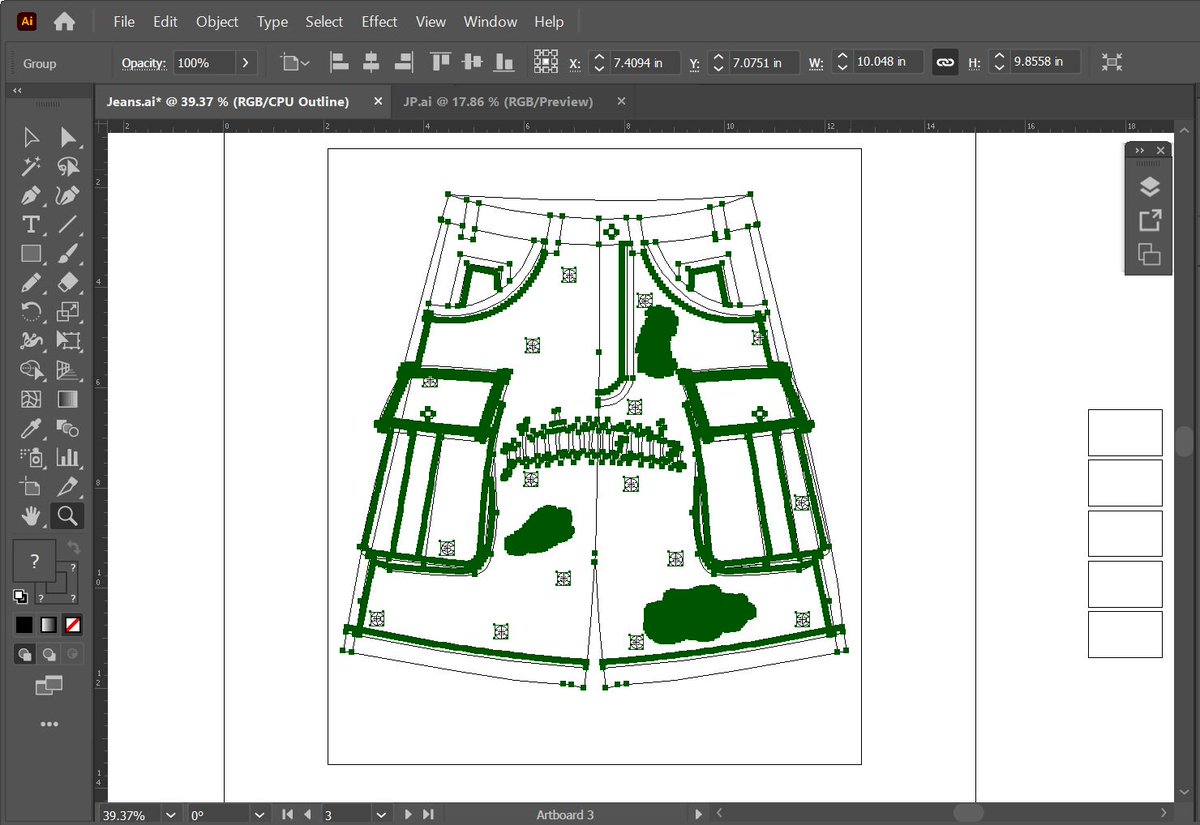Pick the Rectangle tool
Image resolution: width=1200 pixels, height=825 pixels.
(31, 254)
